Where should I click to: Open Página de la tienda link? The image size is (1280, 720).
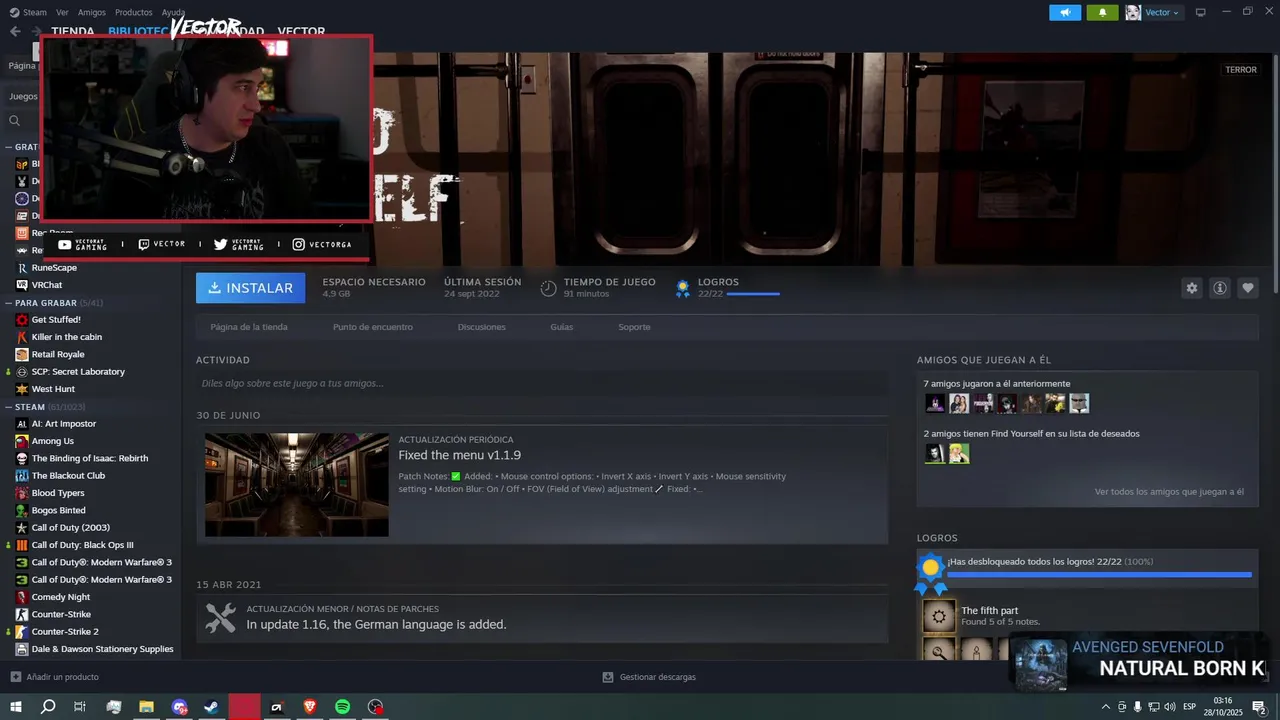pyautogui.click(x=249, y=327)
